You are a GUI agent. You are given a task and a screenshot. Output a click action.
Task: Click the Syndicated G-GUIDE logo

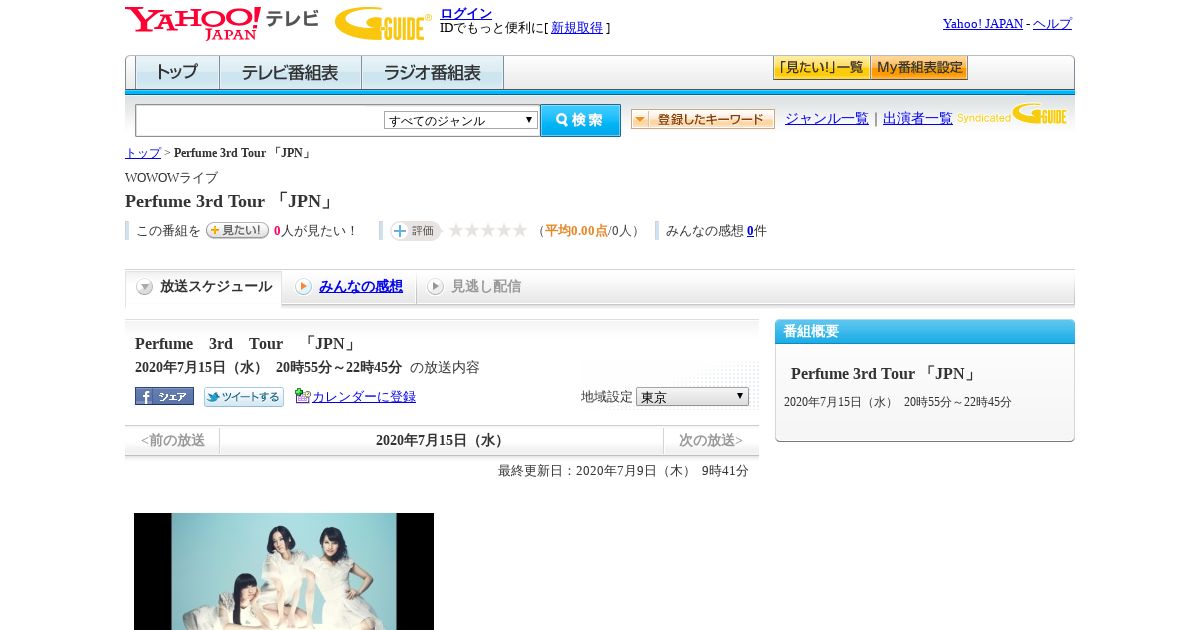pos(1012,114)
